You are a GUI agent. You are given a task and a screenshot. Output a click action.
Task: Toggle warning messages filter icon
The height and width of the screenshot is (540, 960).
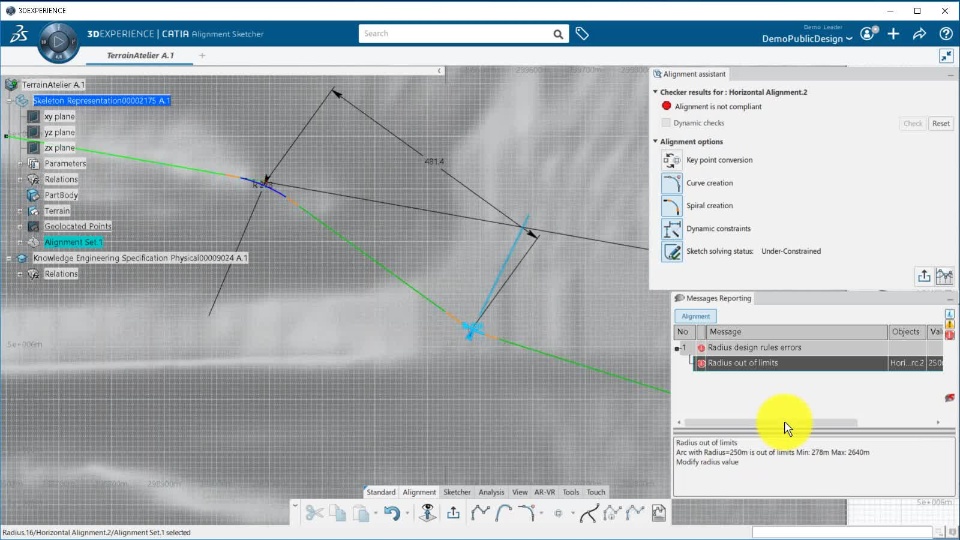click(950, 324)
